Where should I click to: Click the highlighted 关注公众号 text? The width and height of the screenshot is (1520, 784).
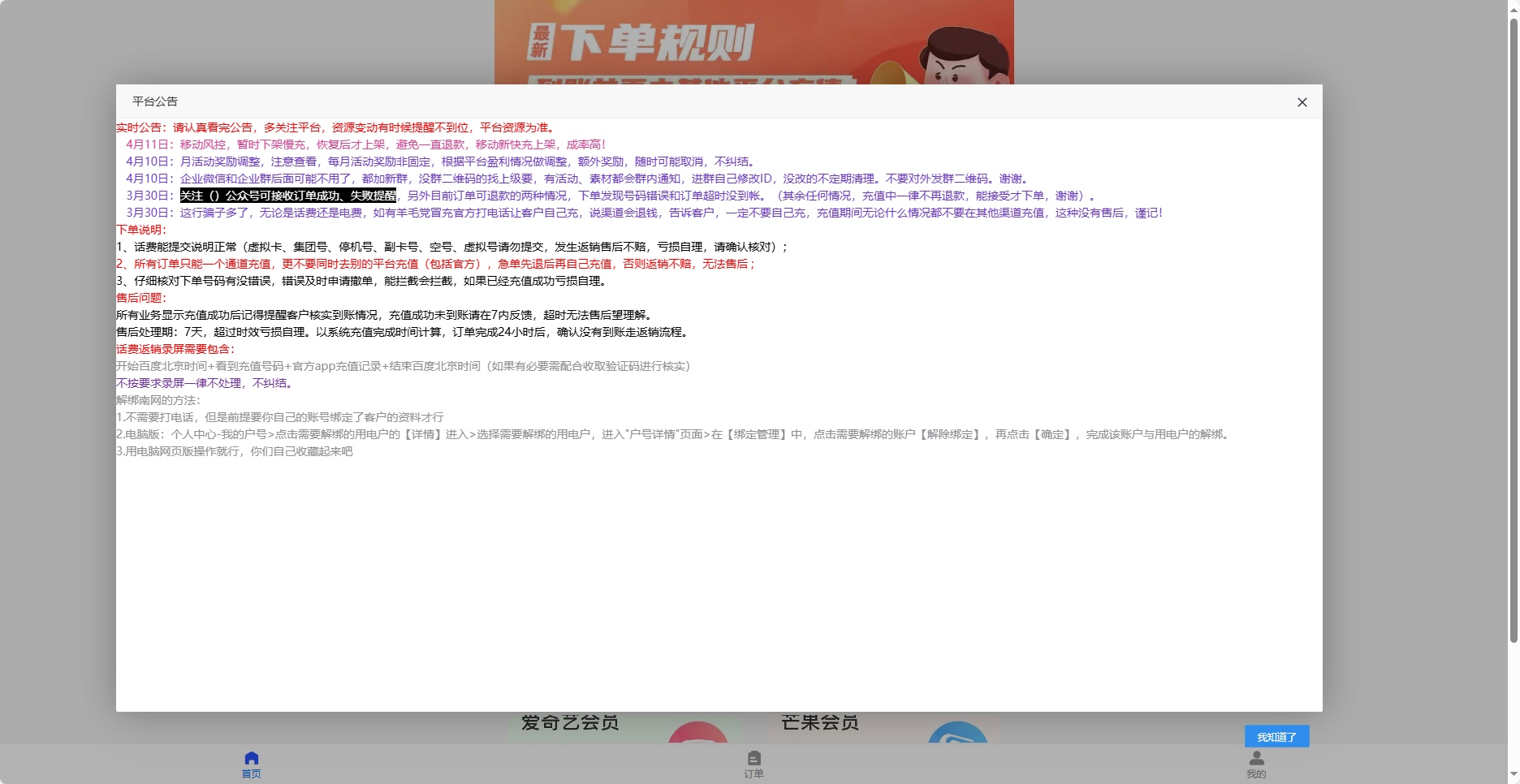(287, 196)
